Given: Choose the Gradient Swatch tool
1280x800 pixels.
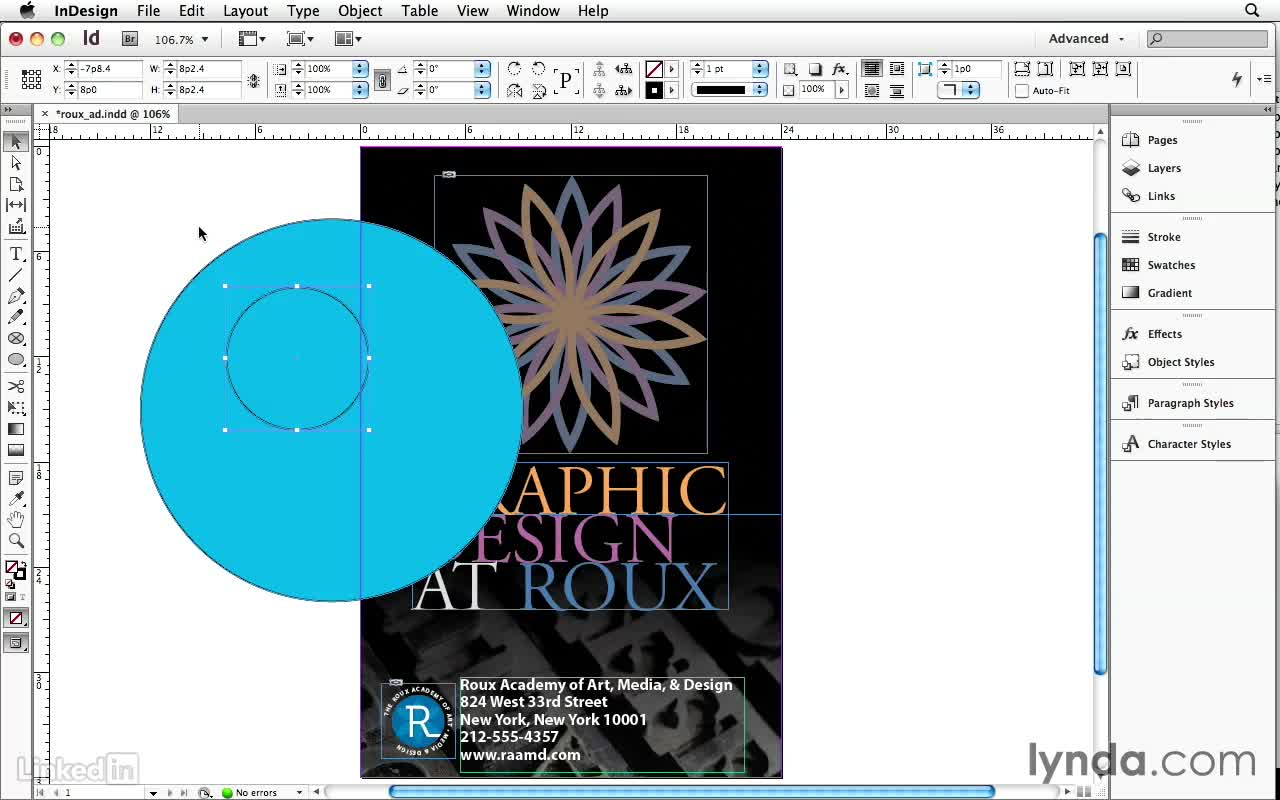Looking at the screenshot, I should click(x=16, y=429).
